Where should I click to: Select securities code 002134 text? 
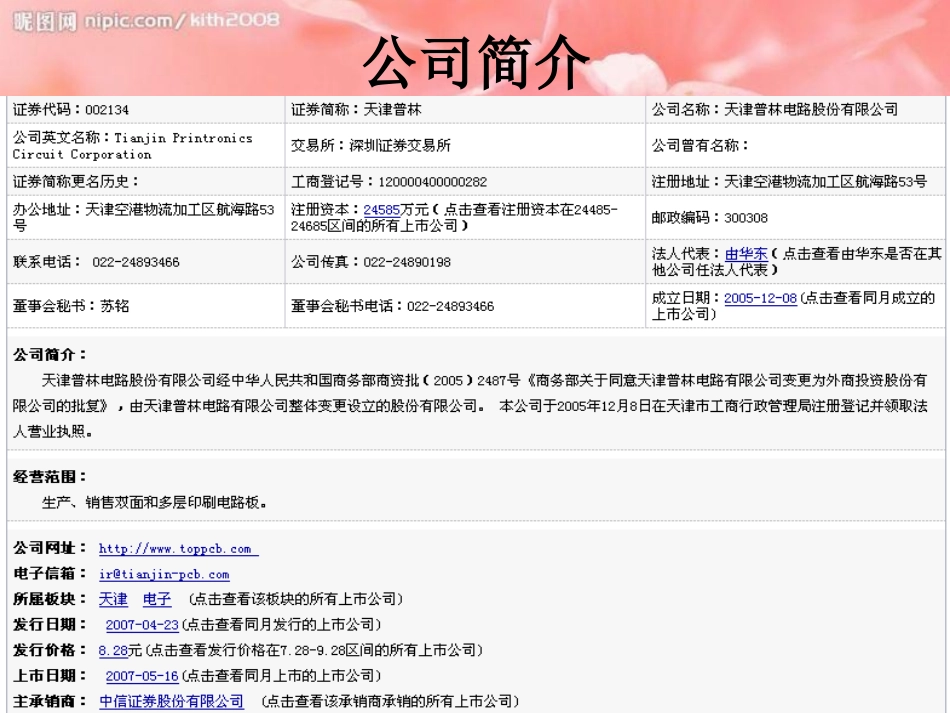[x=107, y=110]
